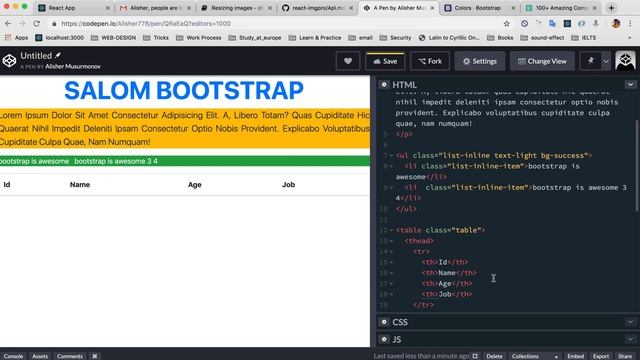Switch to GitHub react-imgpro tab

click(x=318, y=8)
